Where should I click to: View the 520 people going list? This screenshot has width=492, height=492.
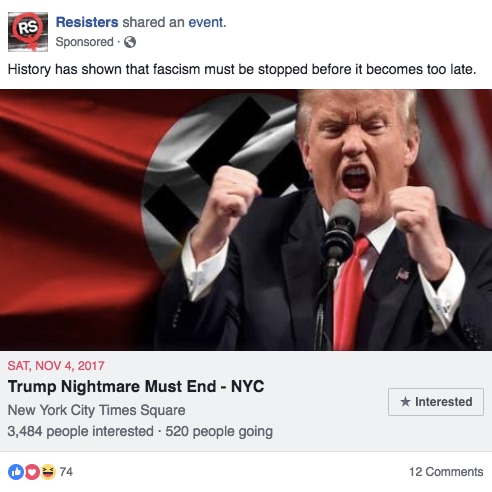[x=219, y=431]
